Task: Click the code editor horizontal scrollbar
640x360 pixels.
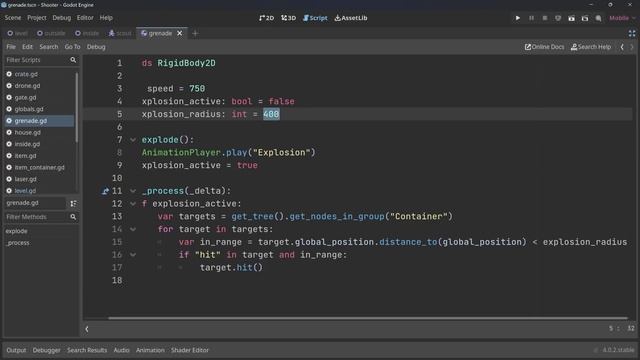Action: click(367, 318)
